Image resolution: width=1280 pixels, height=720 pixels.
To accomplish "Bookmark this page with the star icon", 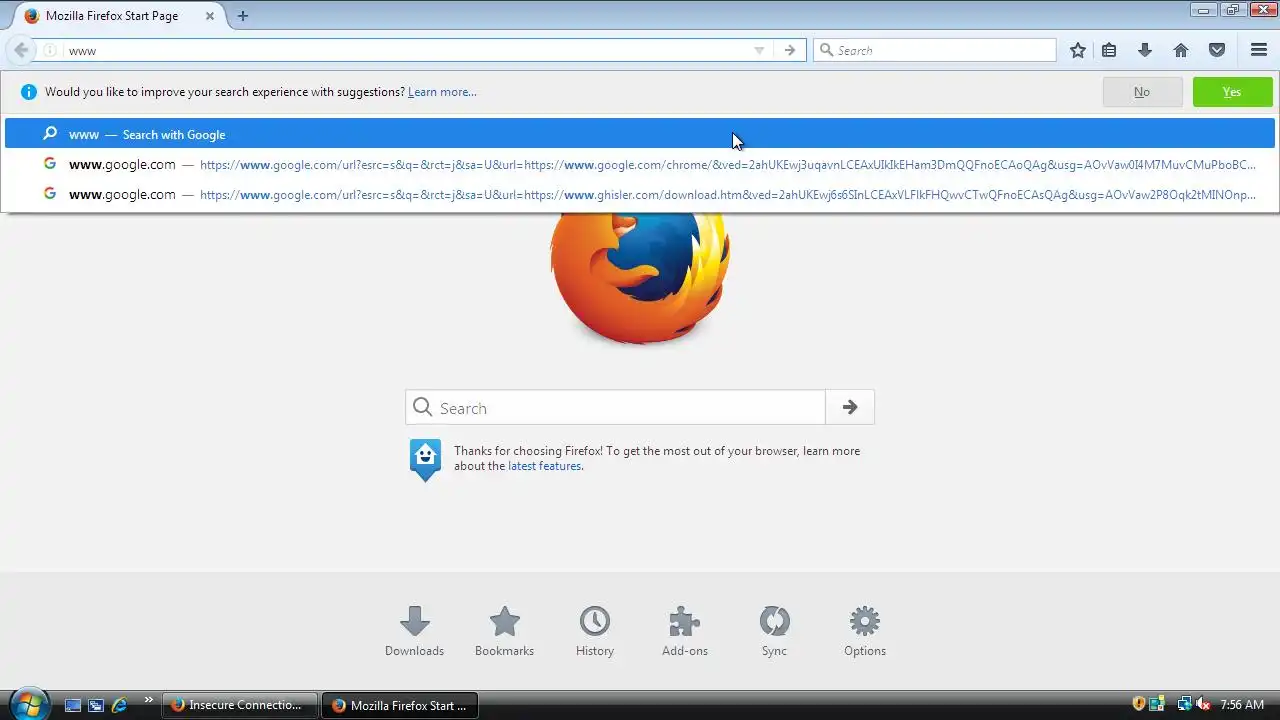I will tap(1078, 50).
